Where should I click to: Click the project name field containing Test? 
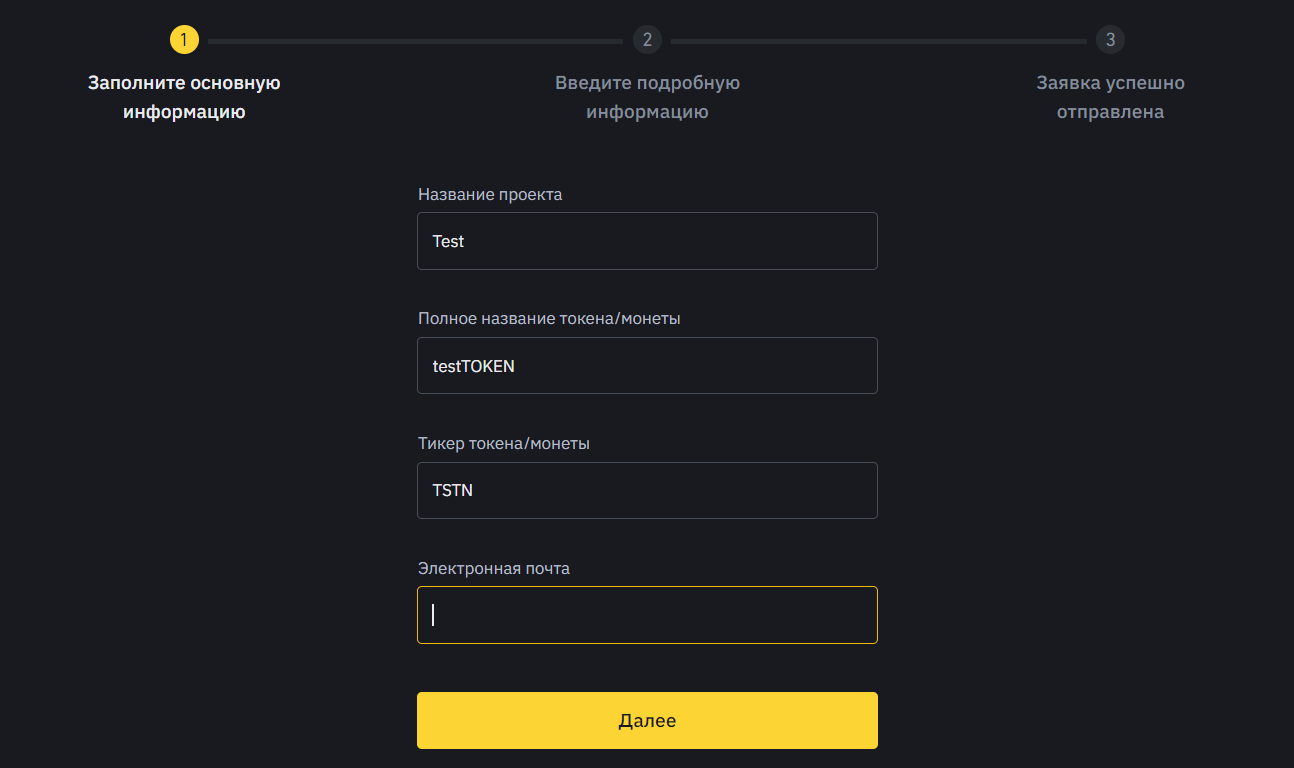click(x=647, y=241)
